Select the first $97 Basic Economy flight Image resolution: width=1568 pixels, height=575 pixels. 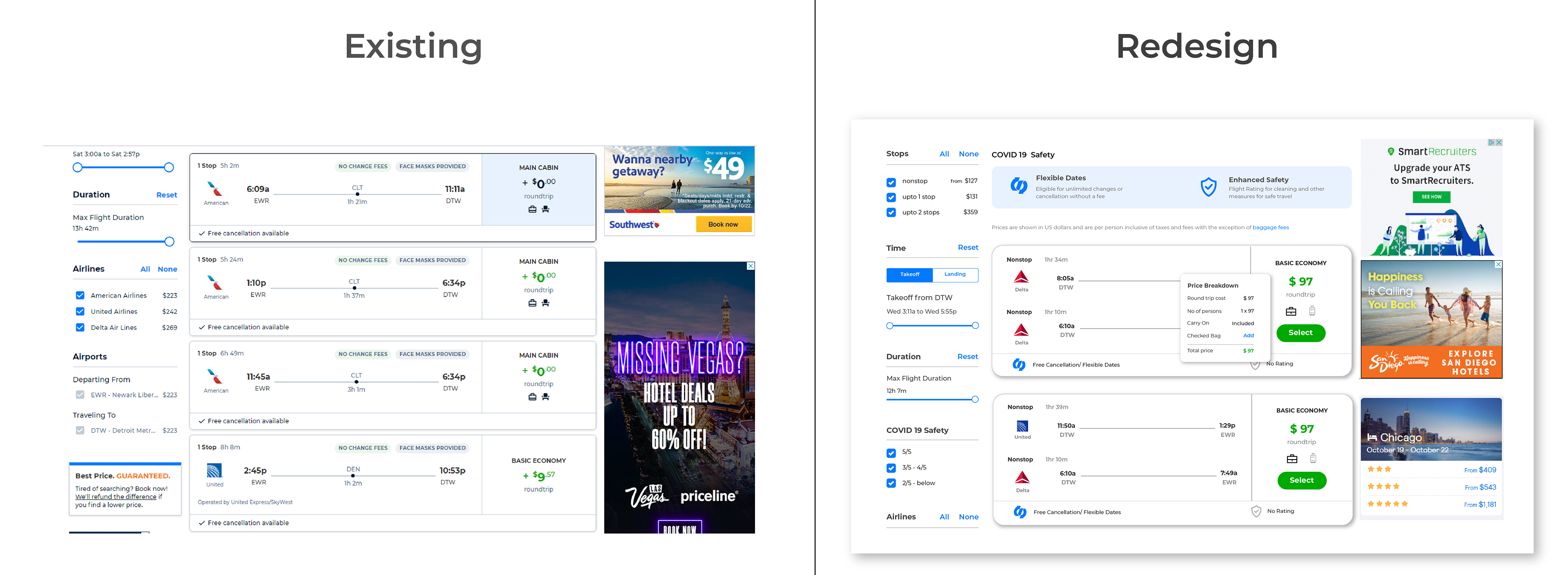tap(1300, 333)
